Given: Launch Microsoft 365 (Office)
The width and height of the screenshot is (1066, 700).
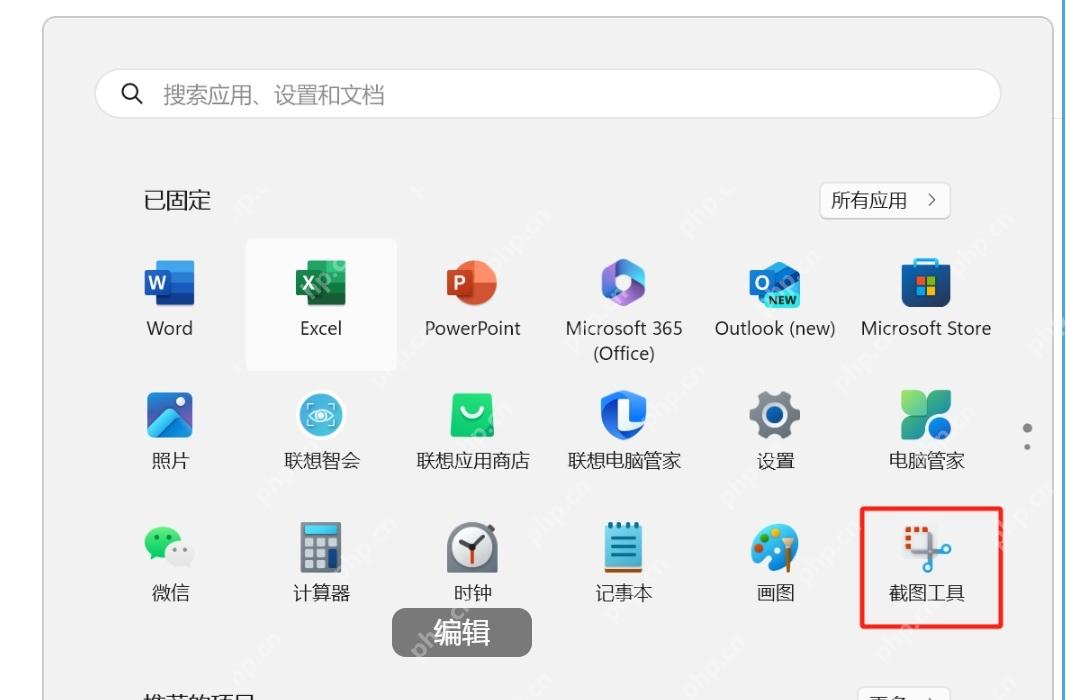Looking at the screenshot, I should (x=623, y=283).
